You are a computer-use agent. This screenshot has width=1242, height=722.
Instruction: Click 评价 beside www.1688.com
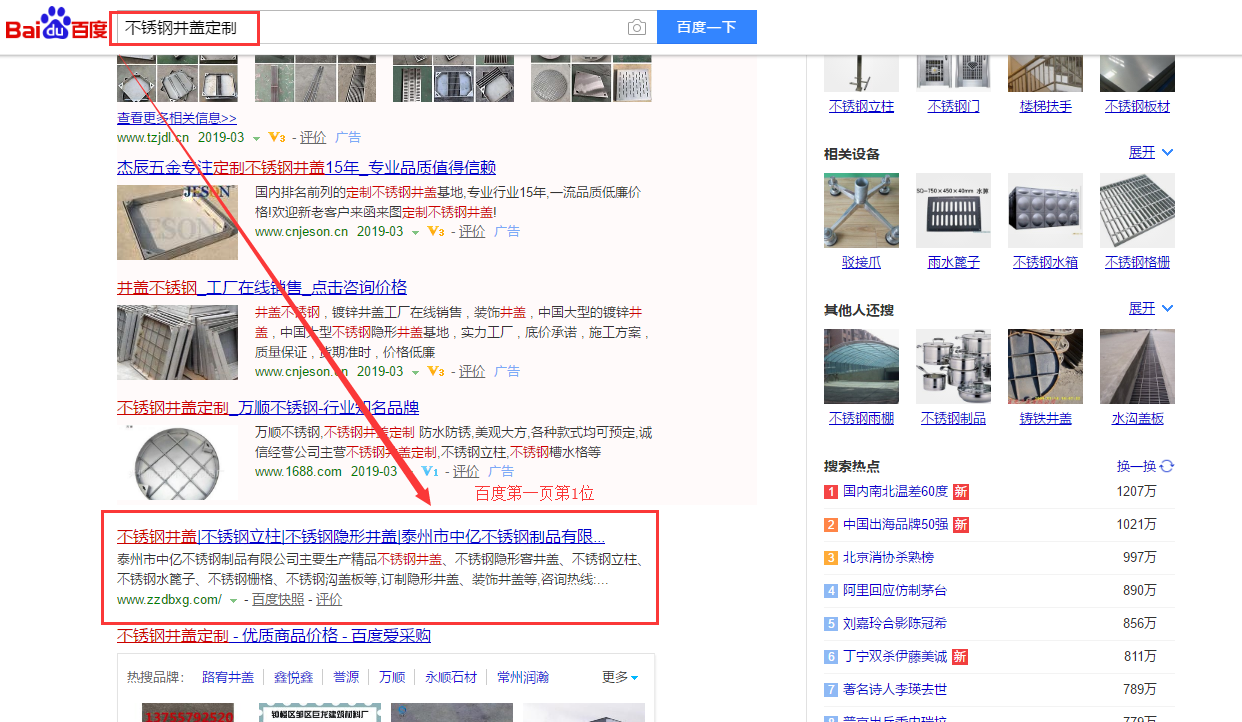point(466,472)
